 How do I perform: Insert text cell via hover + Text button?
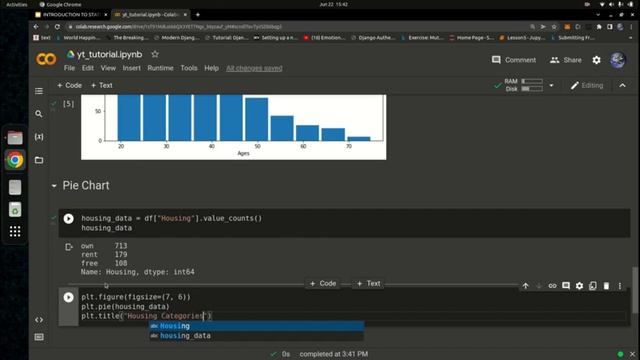(369, 283)
